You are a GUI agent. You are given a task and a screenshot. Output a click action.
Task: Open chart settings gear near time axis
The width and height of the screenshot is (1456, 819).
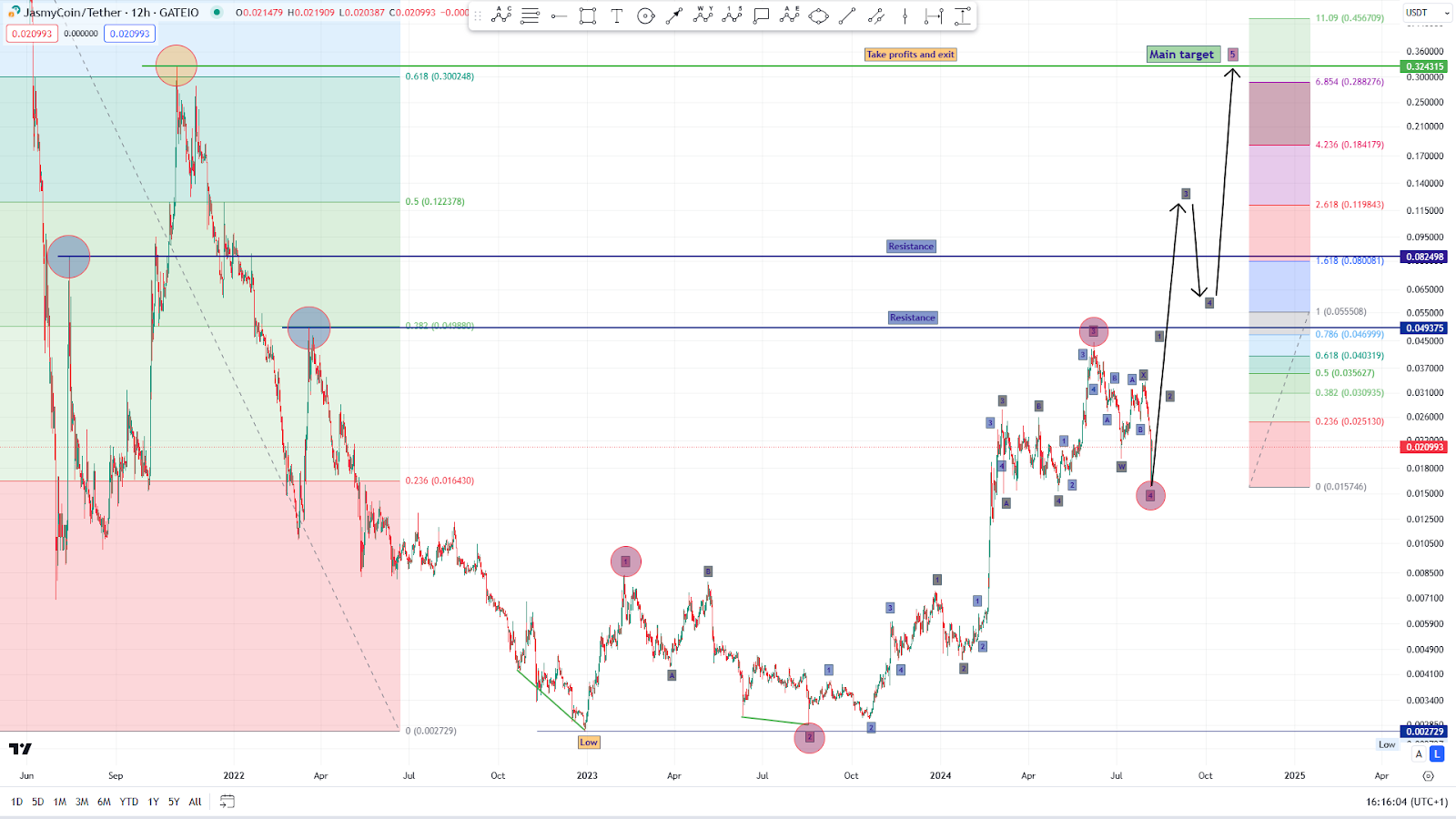click(x=1428, y=776)
